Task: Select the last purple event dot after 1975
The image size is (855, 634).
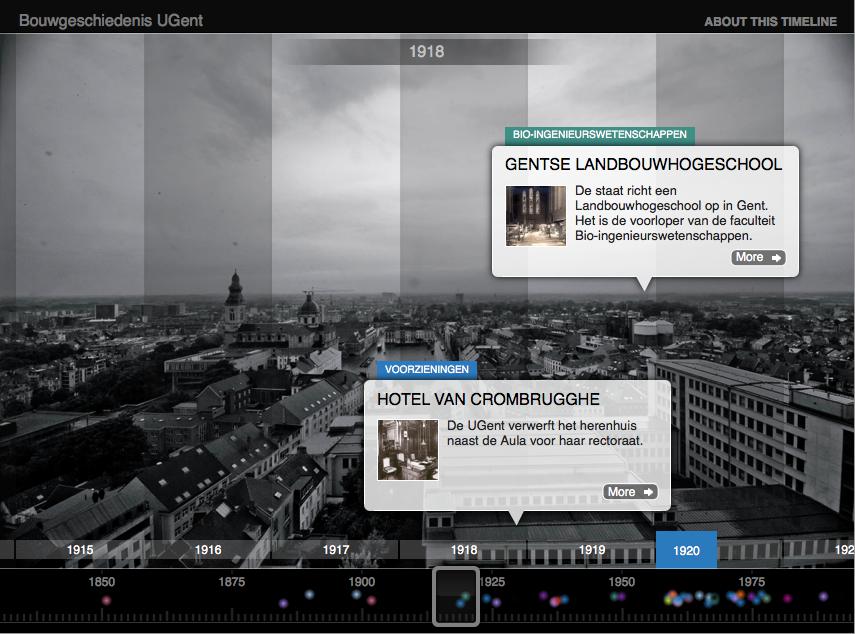Action: click(x=823, y=596)
